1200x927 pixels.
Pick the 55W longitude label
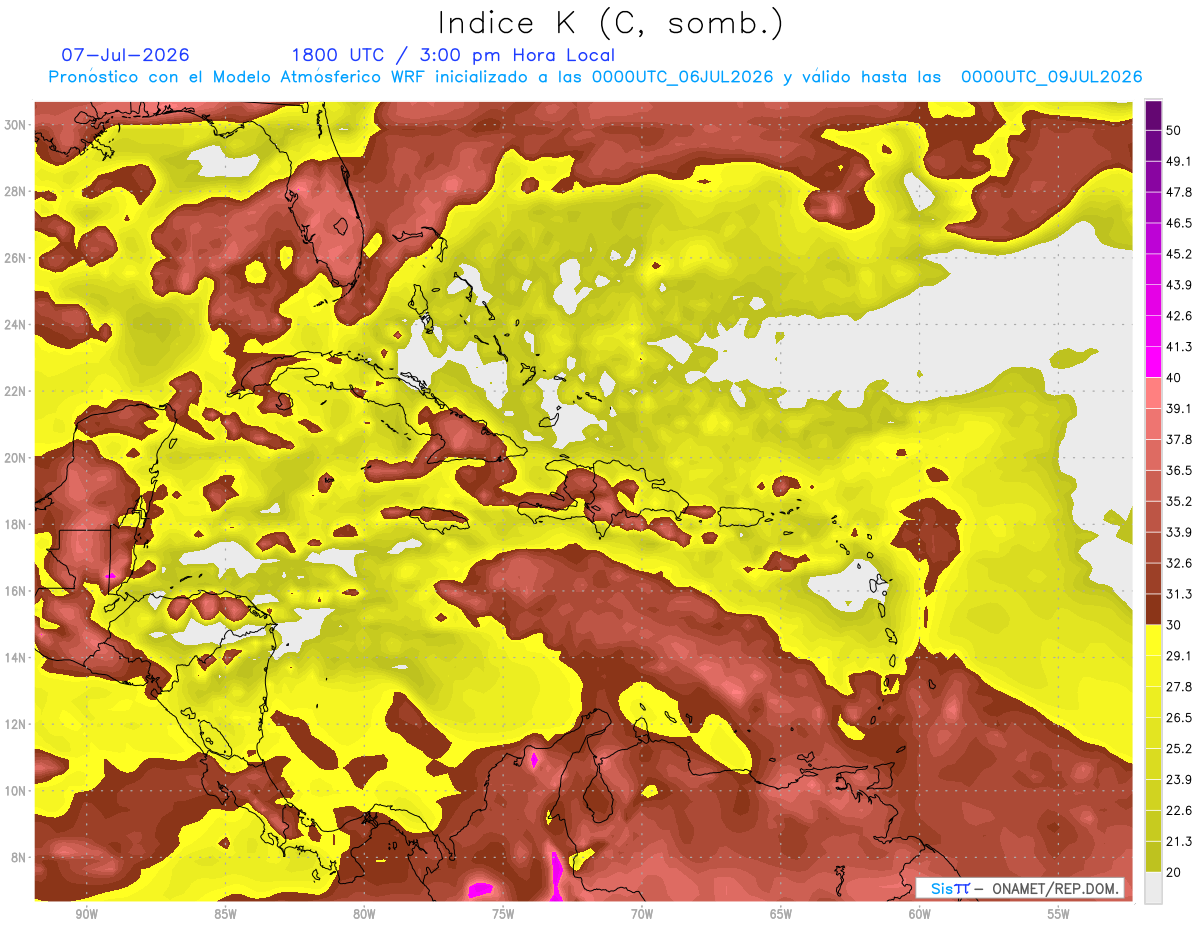1059,914
